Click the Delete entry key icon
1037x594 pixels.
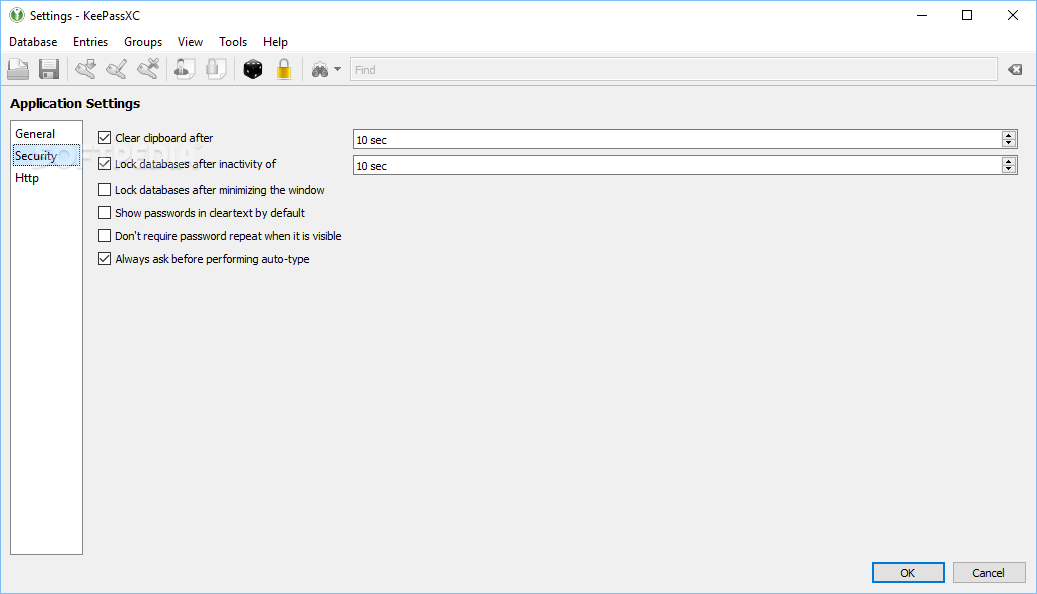point(148,69)
